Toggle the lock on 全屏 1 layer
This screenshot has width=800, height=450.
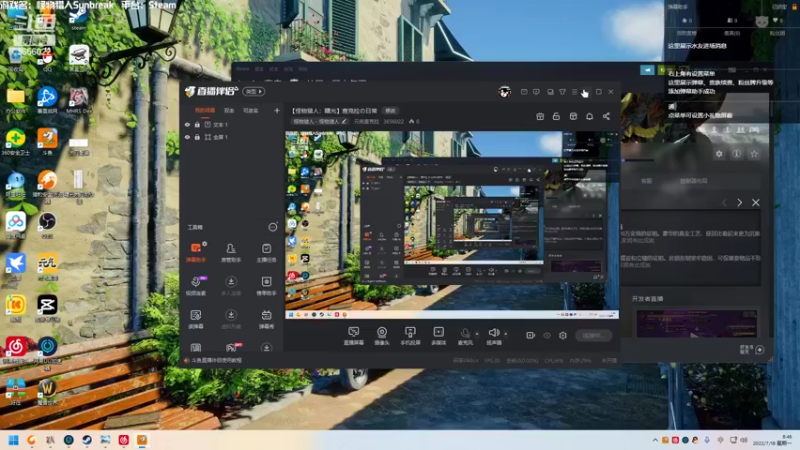pos(197,137)
